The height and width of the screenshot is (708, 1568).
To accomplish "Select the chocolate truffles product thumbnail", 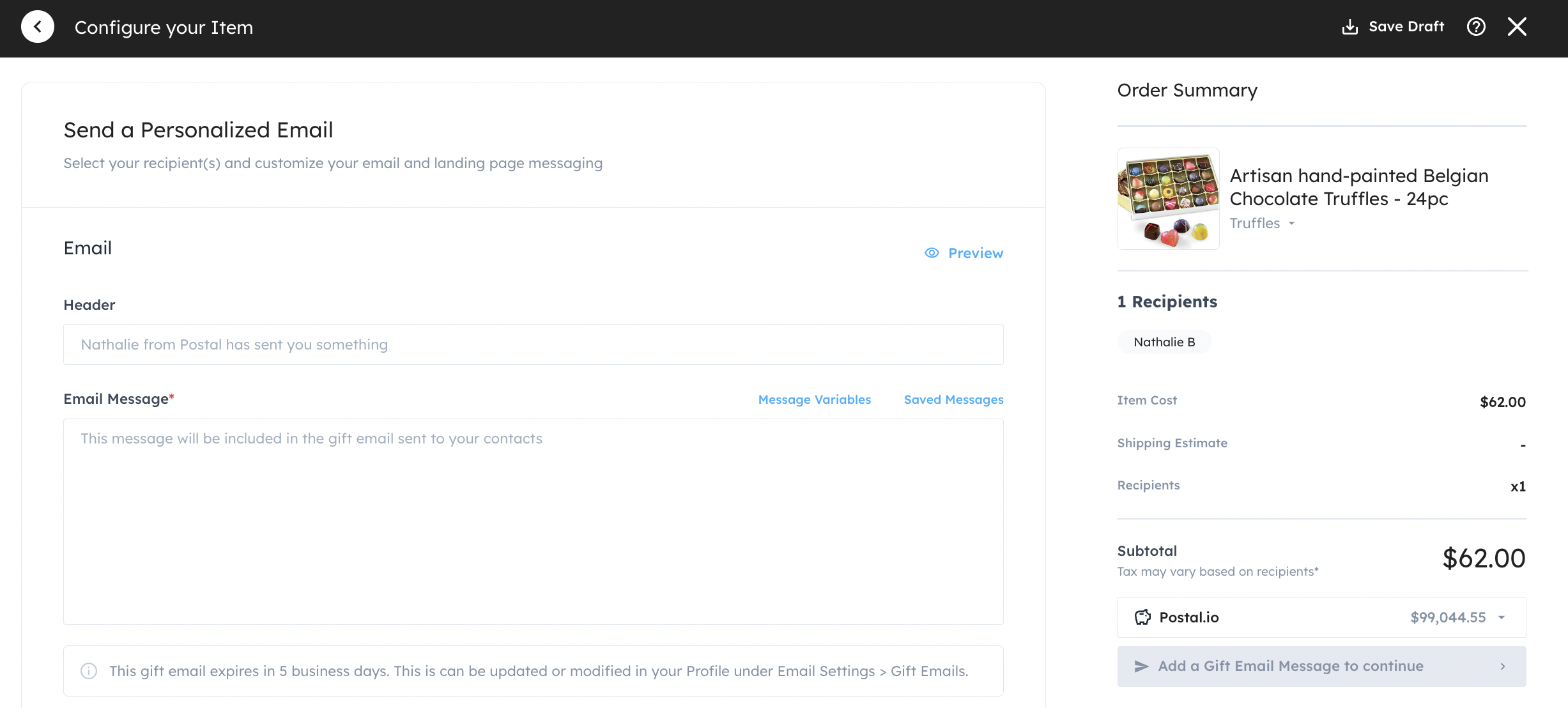I will (1168, 198).
